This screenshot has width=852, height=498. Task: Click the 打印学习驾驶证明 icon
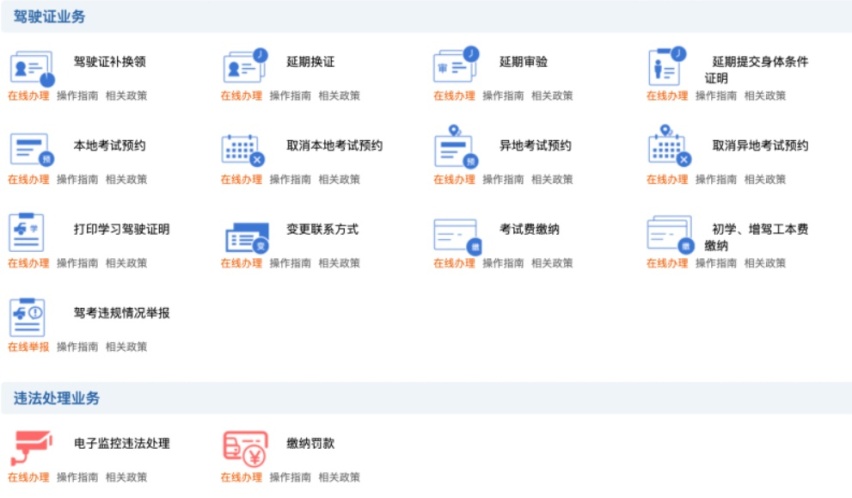[26, 232]
